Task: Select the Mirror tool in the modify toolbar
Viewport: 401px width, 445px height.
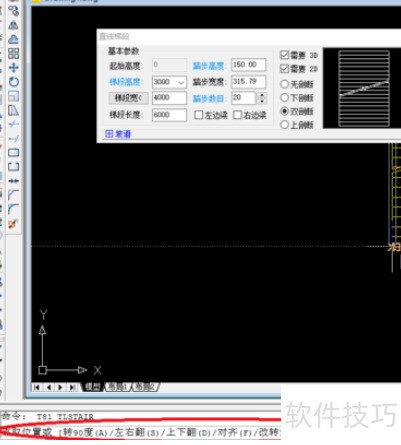Action: click(13, 25)
